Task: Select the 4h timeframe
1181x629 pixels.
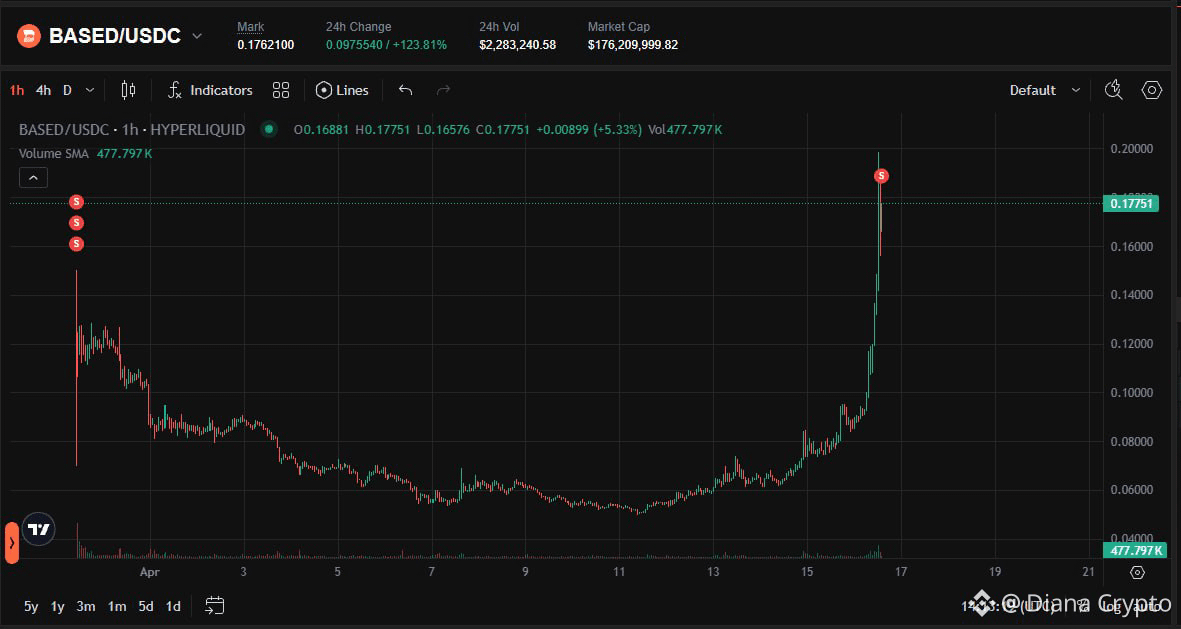Action: [x=44, y=90]
